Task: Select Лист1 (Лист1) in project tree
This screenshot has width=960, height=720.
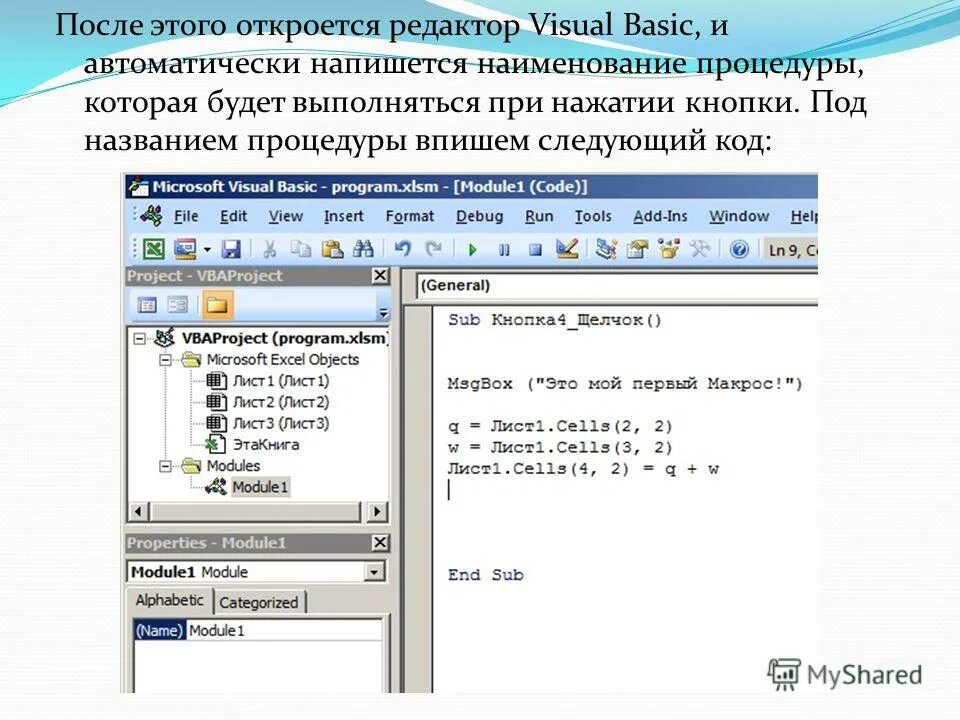Action: coord(281,381)
